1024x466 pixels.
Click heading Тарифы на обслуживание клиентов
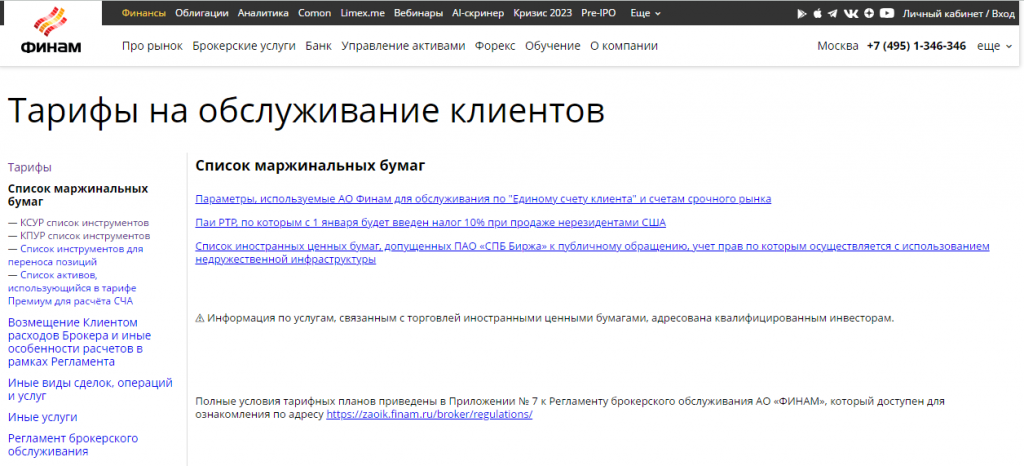pyautogui.click(x=306, y=111)
